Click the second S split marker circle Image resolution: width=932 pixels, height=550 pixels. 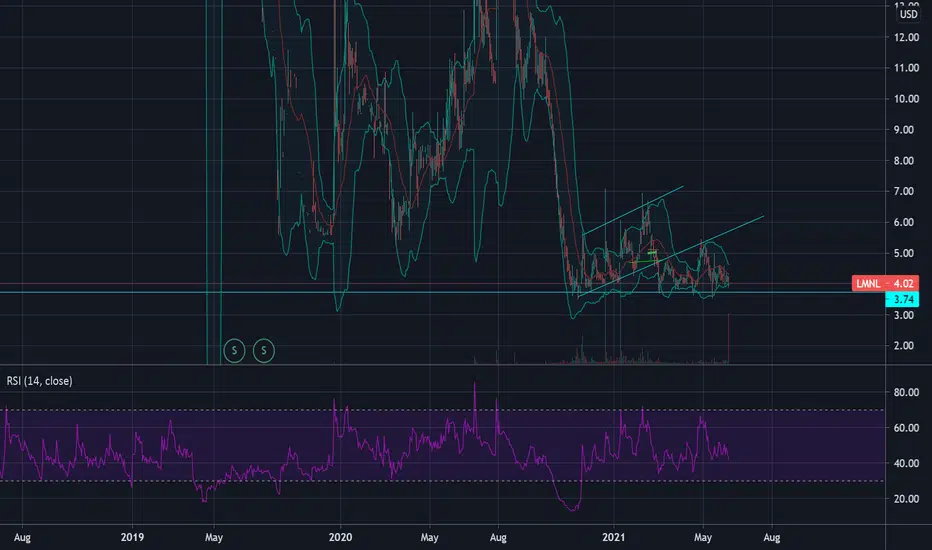(264, 350)
